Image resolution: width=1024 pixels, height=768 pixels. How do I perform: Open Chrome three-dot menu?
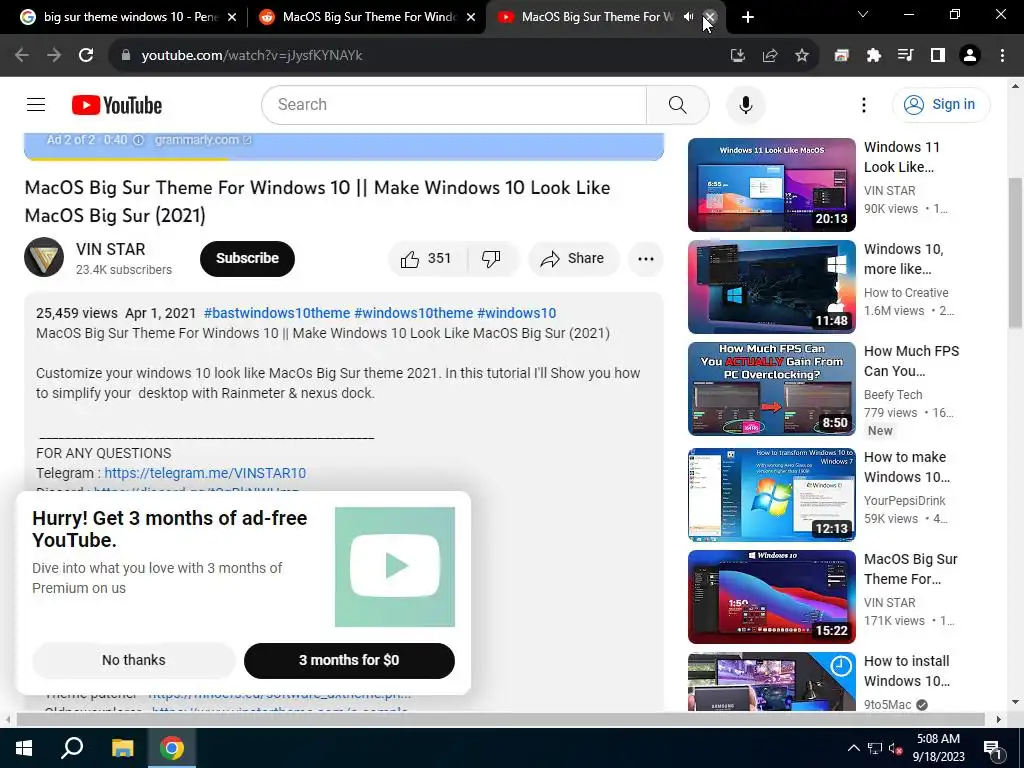tap(1002, 56)
